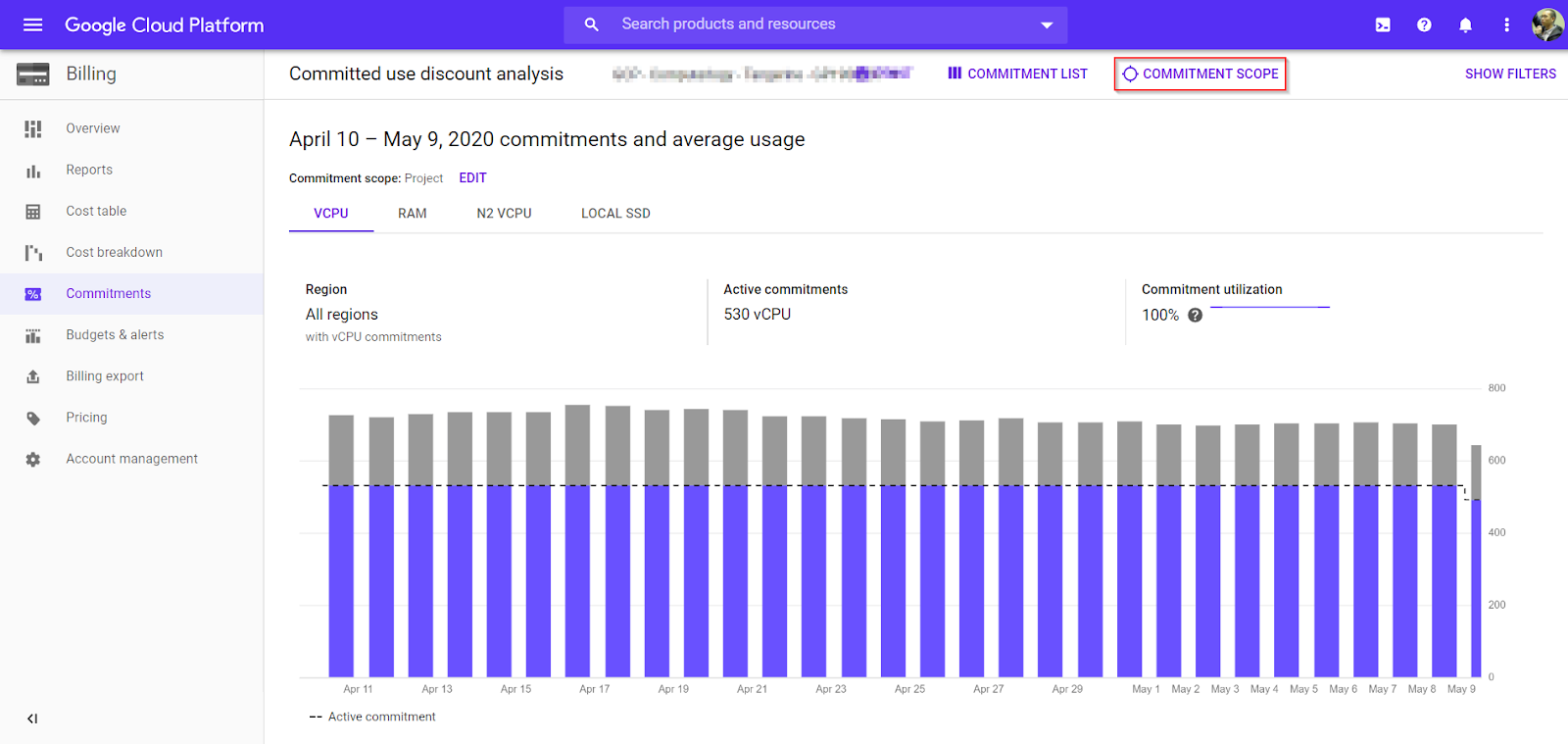Switch to the RAM tab
Image resolution: width=1568 pixels, height=744 pixels.
point(413,213)
